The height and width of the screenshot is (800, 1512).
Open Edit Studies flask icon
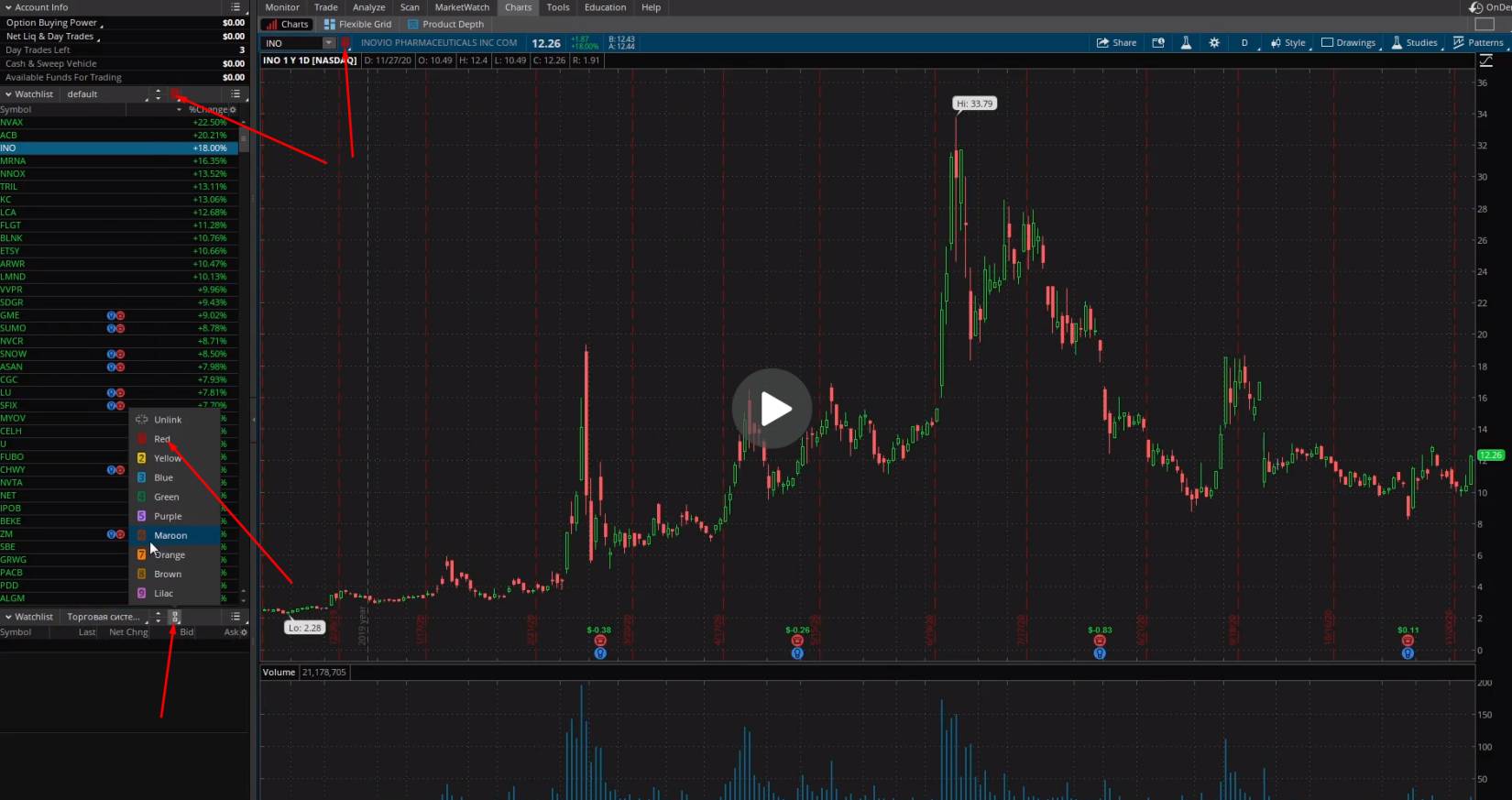(x=1186, y=43)
